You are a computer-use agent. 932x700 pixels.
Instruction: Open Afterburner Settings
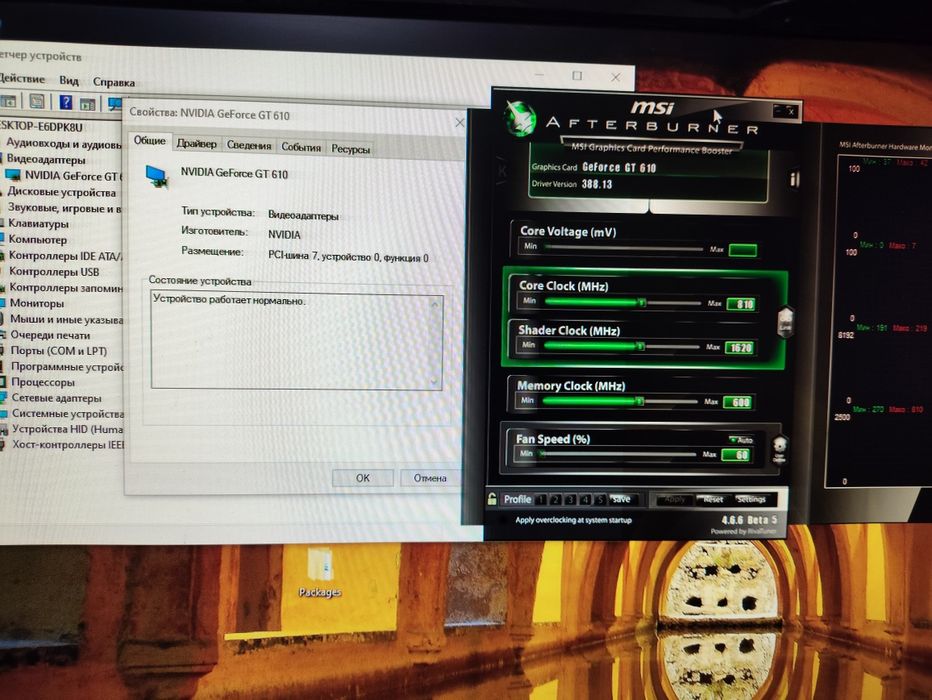(751, 499)
